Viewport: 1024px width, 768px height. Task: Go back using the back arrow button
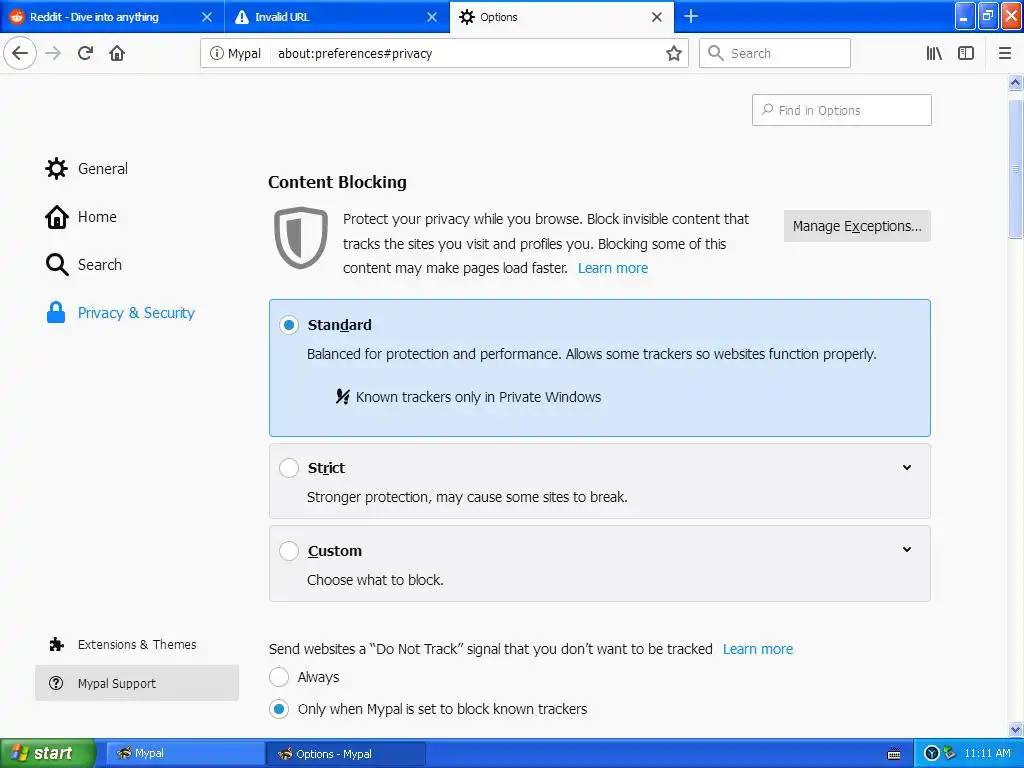pos(20,53)
